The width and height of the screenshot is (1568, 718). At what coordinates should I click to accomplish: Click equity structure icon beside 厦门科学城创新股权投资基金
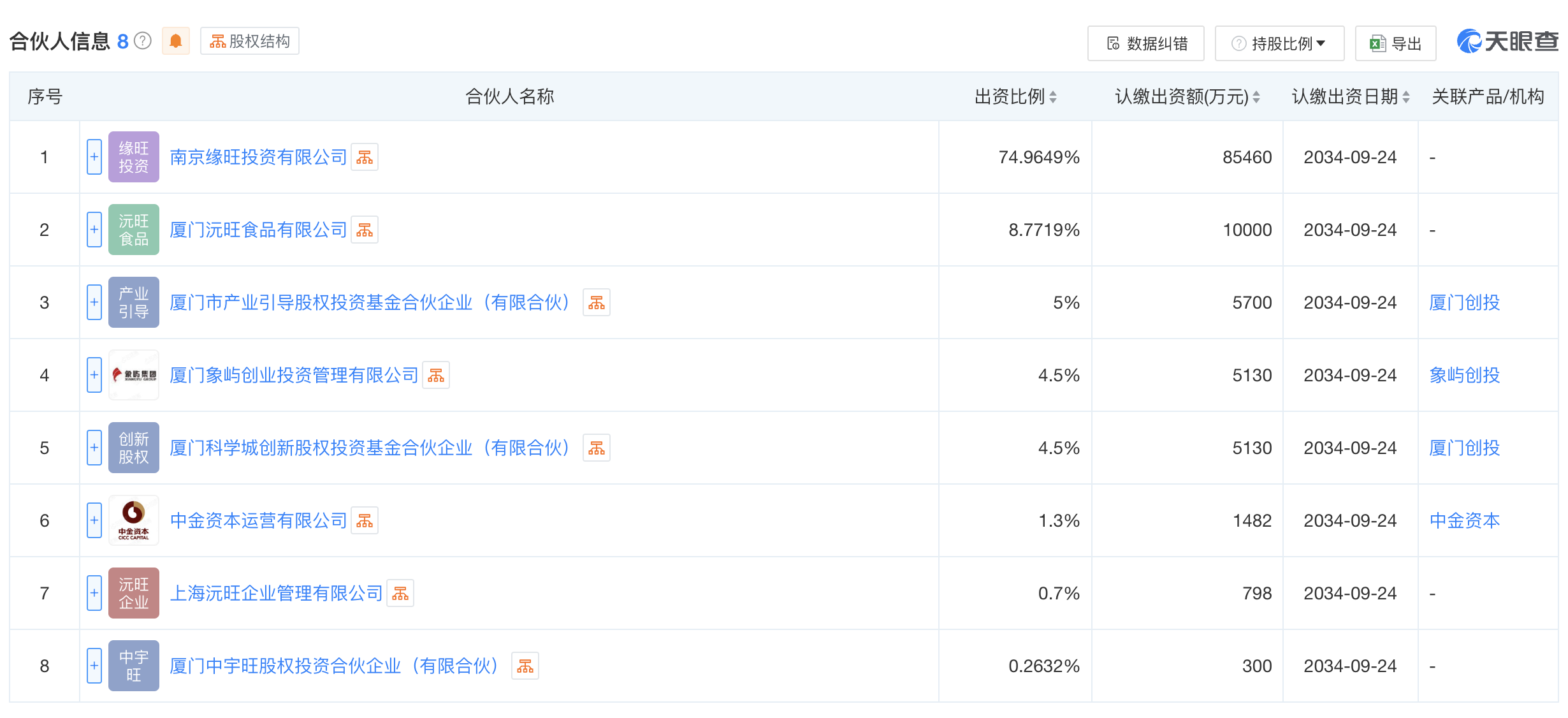pos(597,448)
